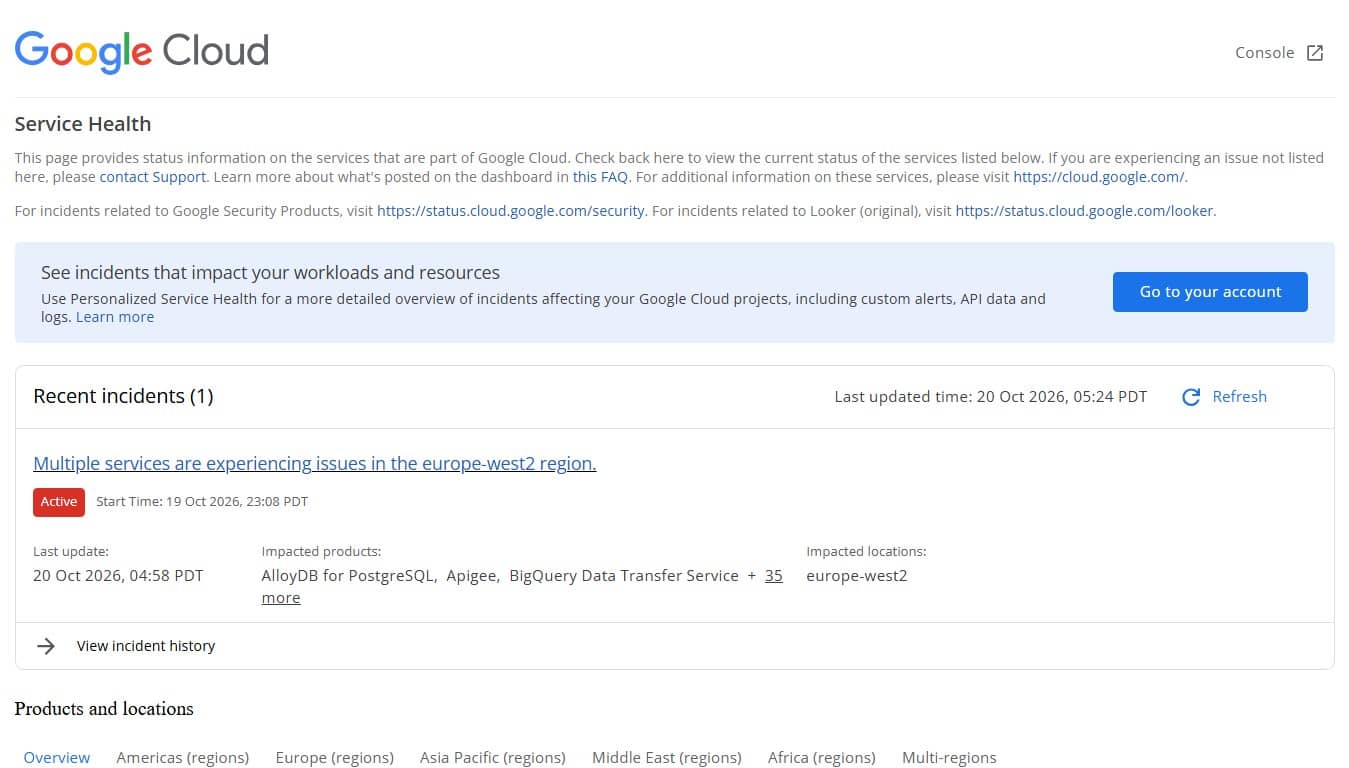Open the contact Support link
The image size is (1349, 768).
[153, 177]
